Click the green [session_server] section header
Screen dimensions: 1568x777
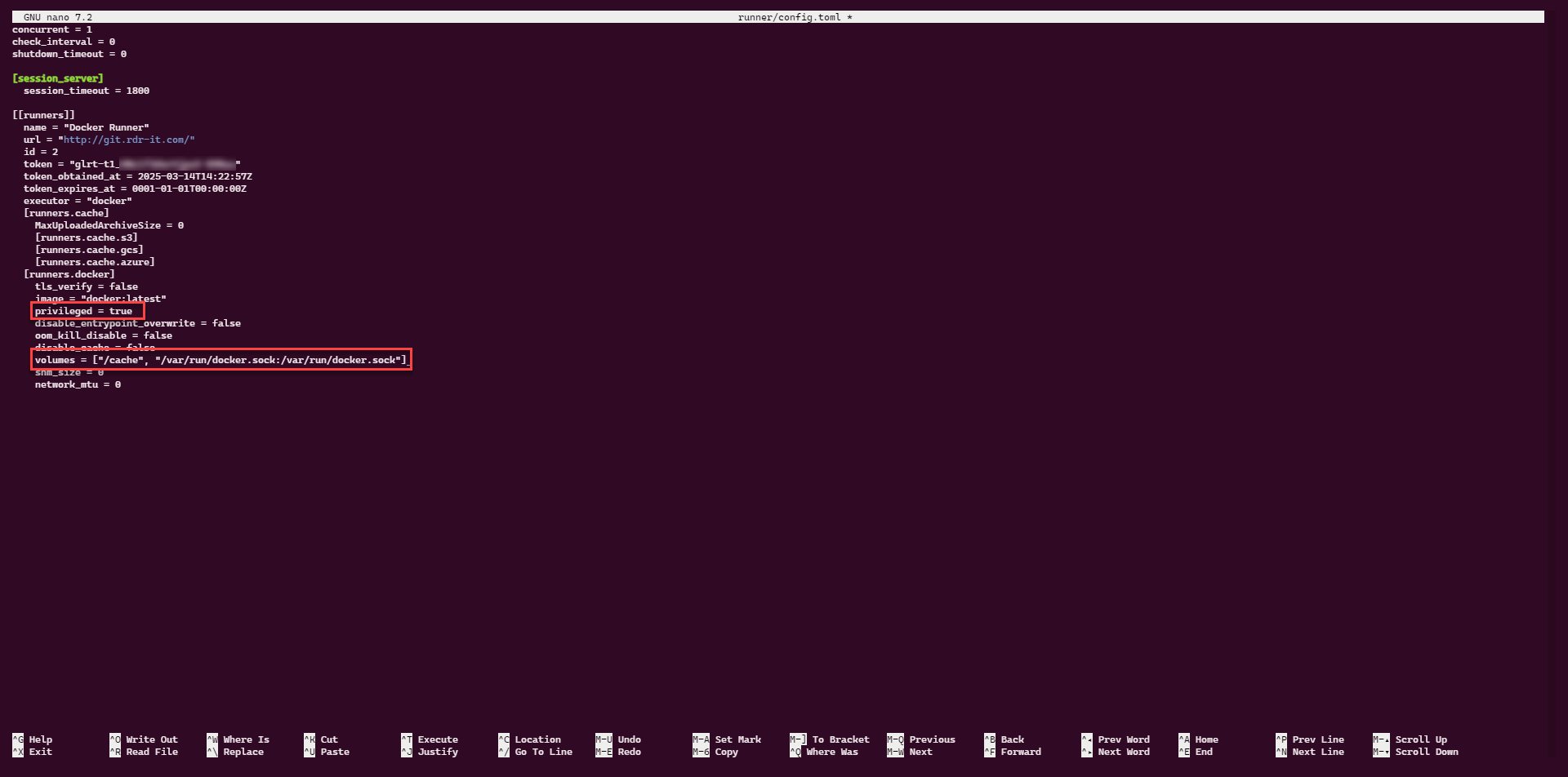click(x=58, y=78)
